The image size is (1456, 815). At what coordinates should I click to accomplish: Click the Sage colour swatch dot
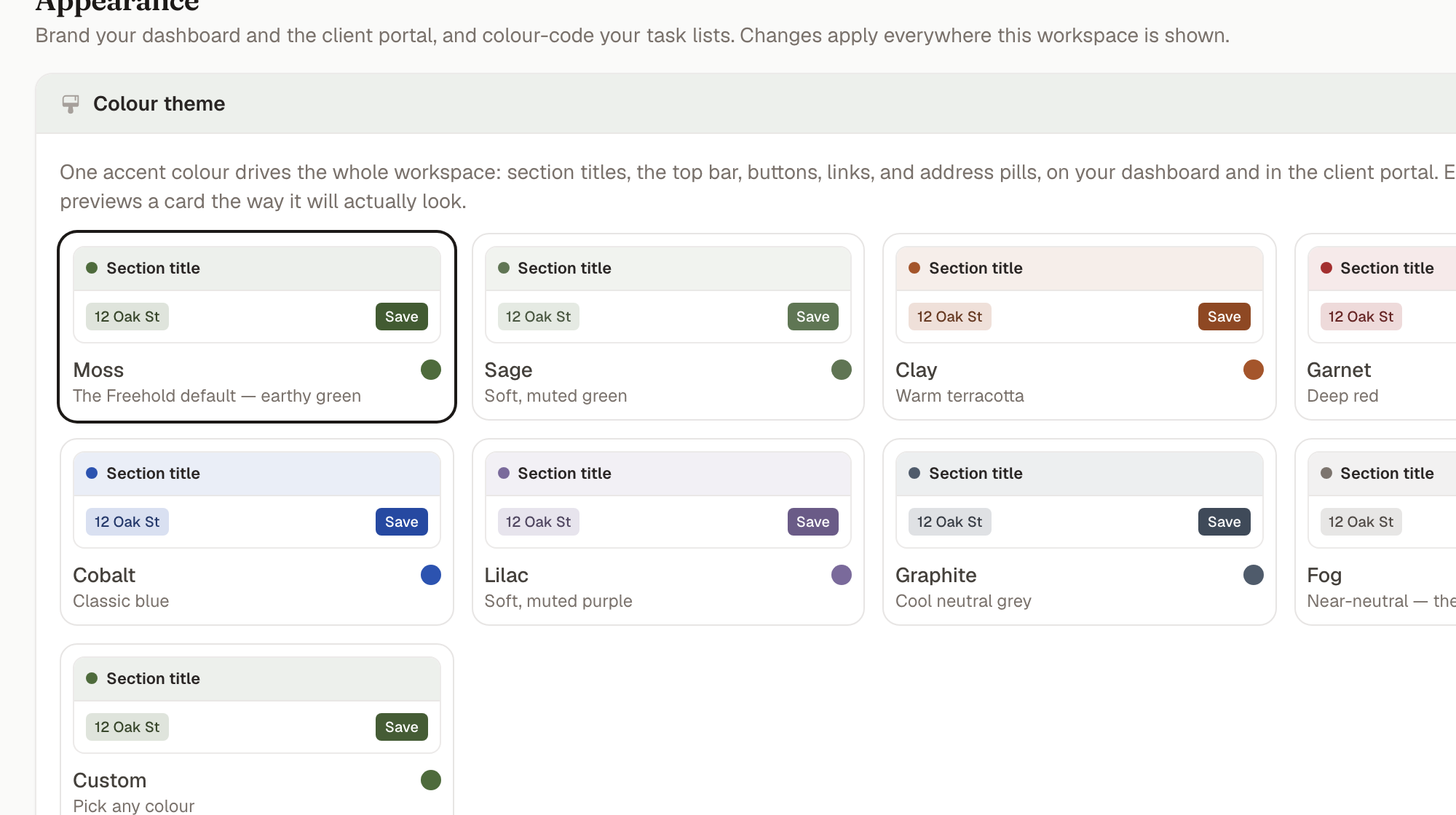842,370
